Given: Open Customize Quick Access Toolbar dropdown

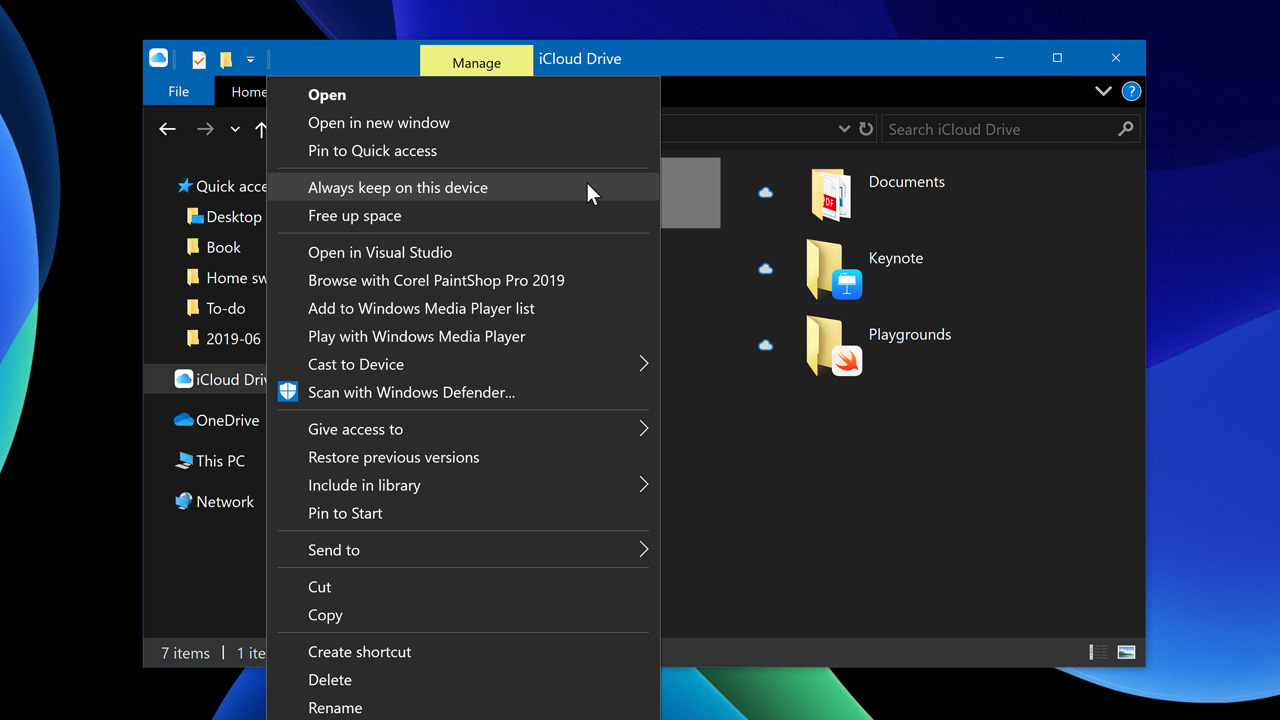Looking at the screenshot, I should pyautogui.click(x=250, y=60).
